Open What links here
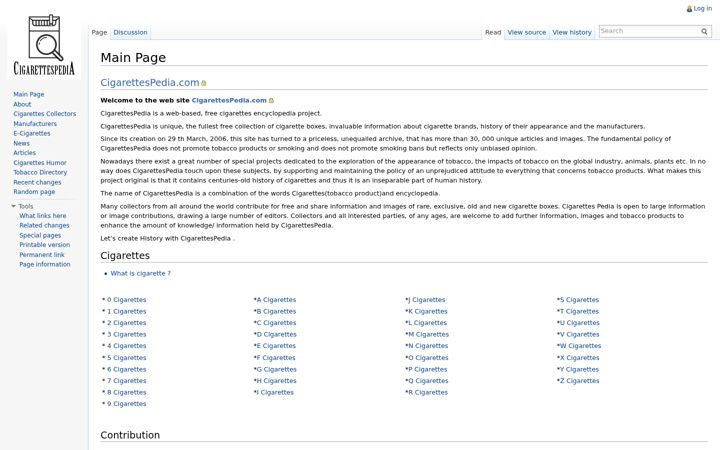This screenshot has height=450, width=720. [43, 215]
